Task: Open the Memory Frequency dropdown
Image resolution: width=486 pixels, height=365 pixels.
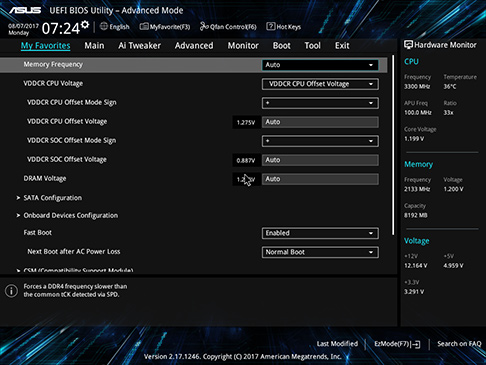Action: pyautogui.click(x=320, y=65)
